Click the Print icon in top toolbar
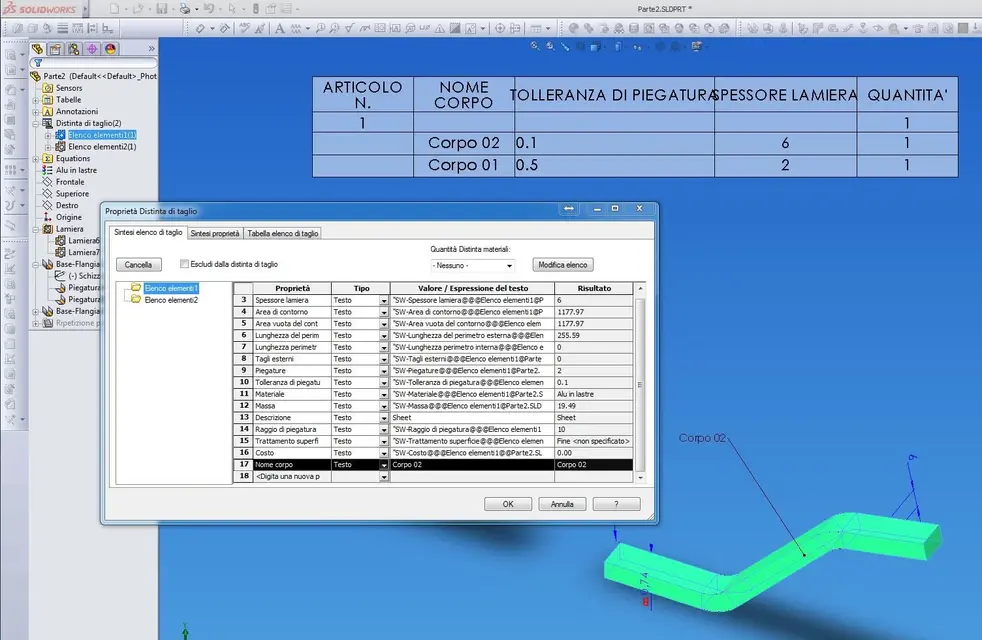Screen dimensions: 982x640 pos(185,8)
